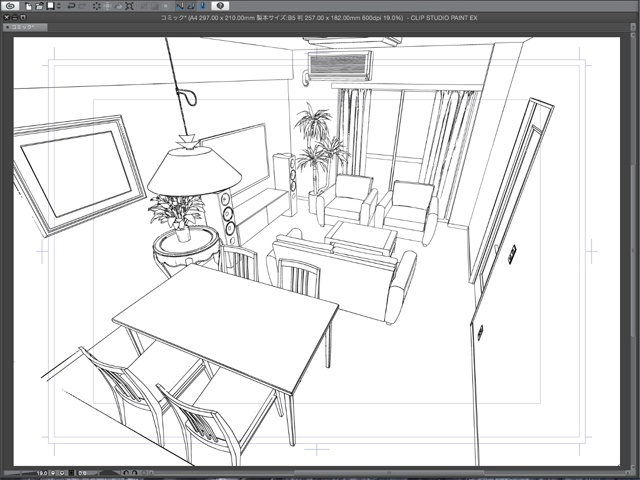
Task: Click the Zoom In button in status bar
Action: point(62,473)
